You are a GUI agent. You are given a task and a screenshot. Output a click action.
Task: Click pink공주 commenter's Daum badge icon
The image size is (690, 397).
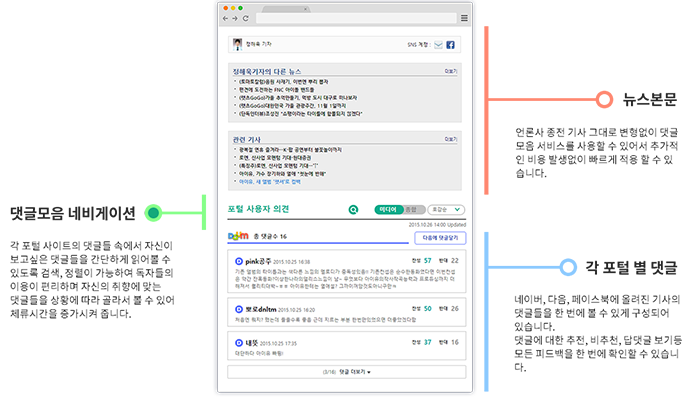click(x=239, y=261)
